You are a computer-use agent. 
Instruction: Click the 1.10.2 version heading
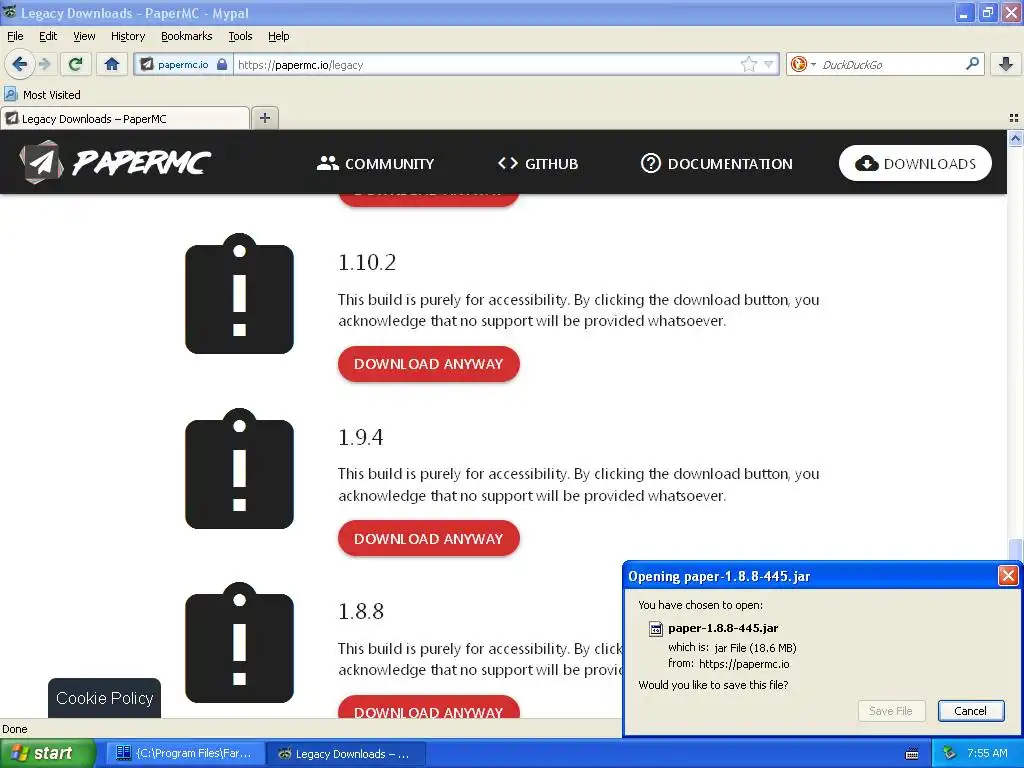point(367,263)
